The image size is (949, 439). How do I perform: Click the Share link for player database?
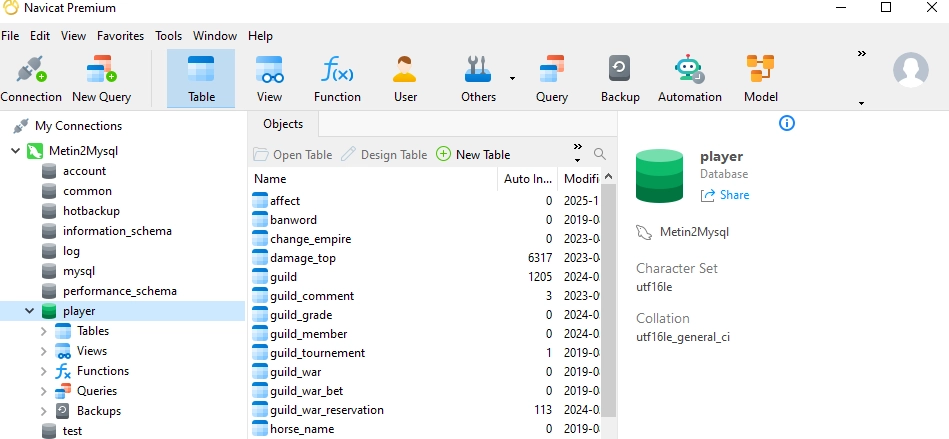point(725,195)
